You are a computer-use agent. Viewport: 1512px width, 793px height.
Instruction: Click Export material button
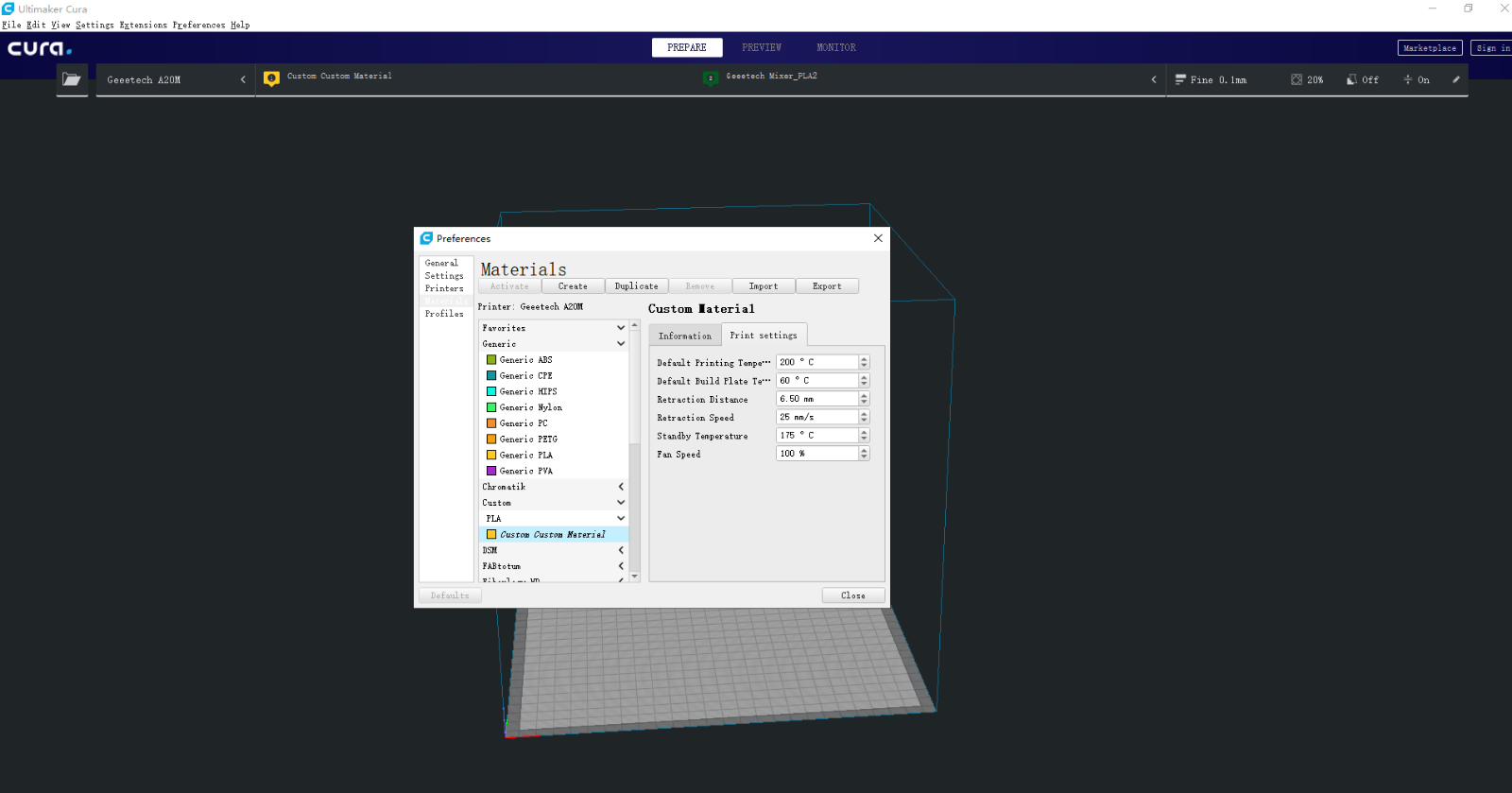(x=827, y=286)
